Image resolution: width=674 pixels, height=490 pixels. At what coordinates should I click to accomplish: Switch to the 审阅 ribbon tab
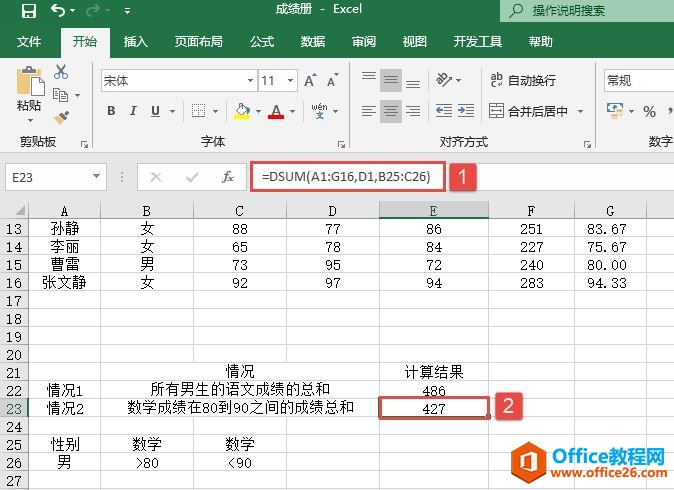point(364,42)
